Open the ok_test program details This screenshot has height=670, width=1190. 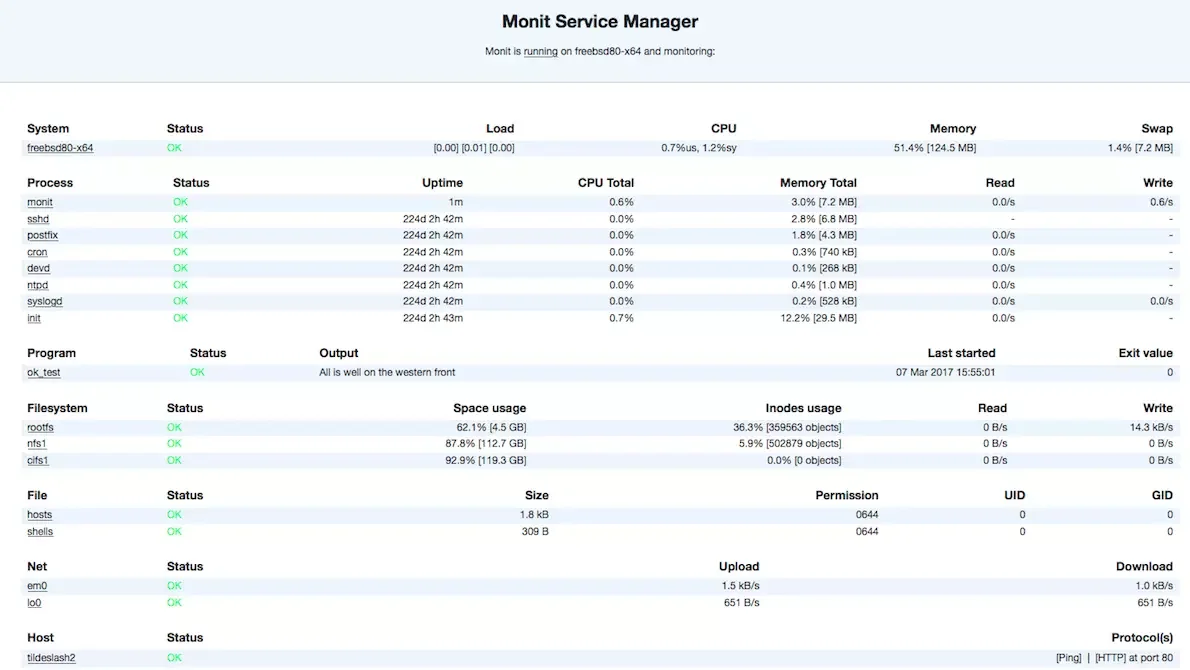point(43,371)
